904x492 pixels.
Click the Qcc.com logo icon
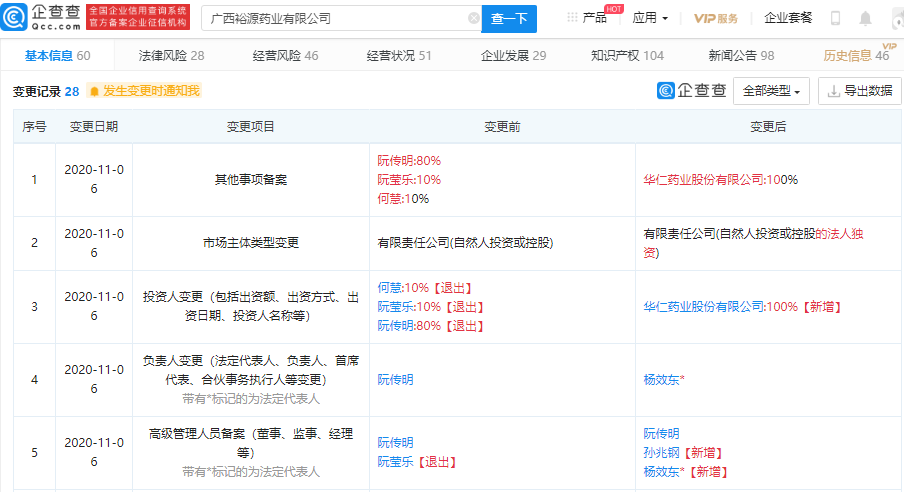pyautogui.click(x=14, y=17)
